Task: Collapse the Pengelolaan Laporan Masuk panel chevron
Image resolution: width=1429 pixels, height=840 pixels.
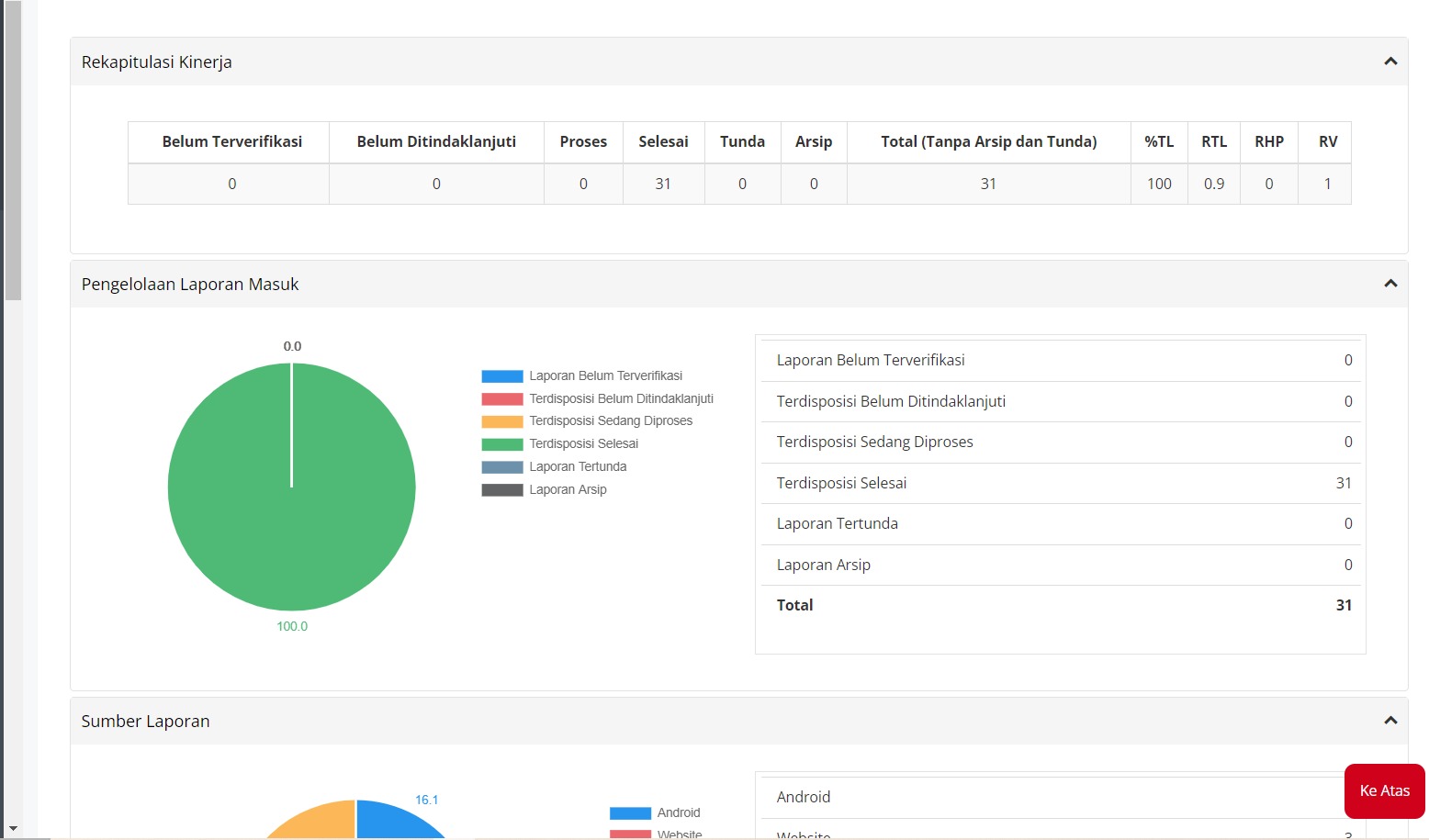Action: click(1390, 284)
